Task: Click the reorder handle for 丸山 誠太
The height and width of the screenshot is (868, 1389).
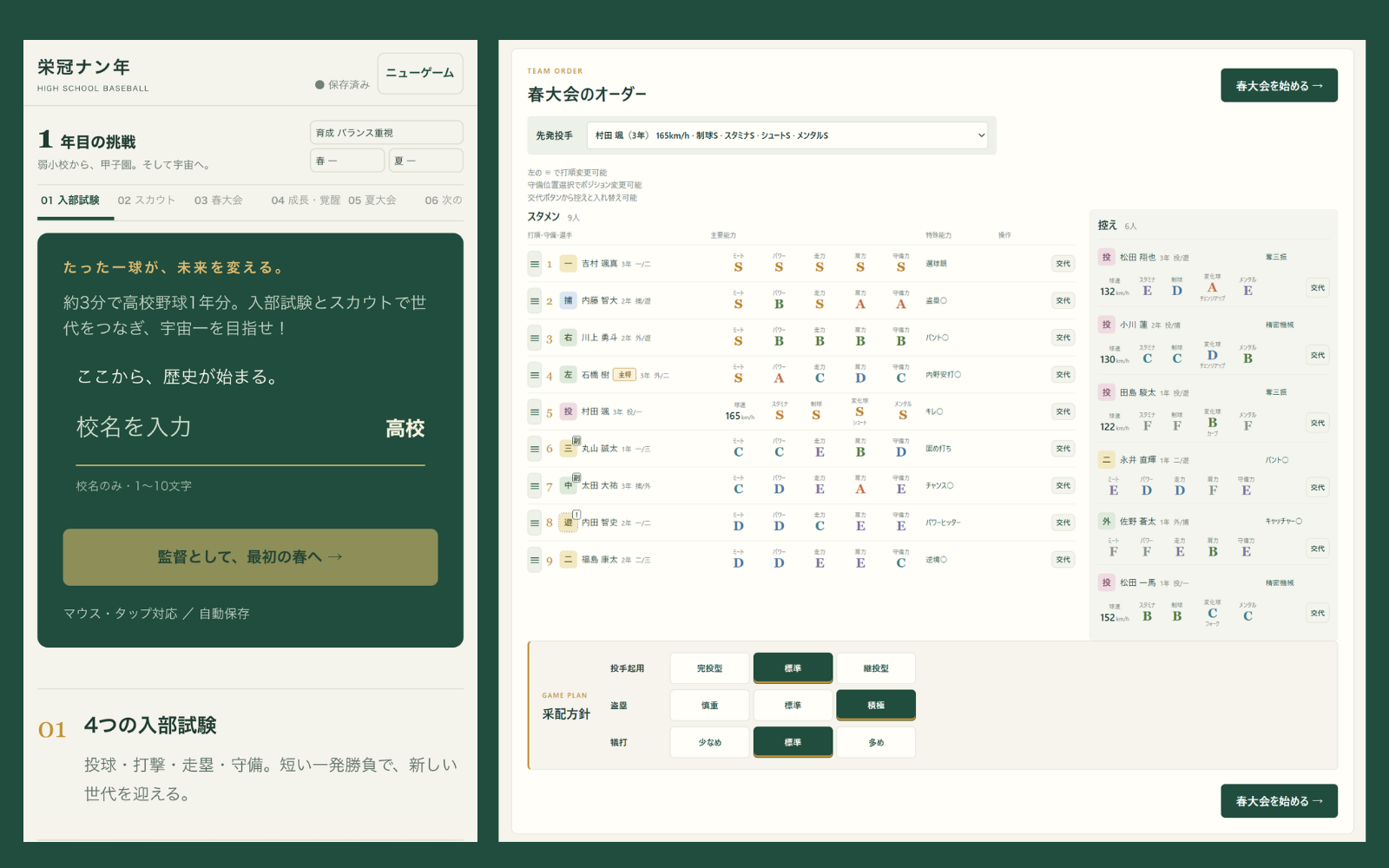Action: pos(535,449)
